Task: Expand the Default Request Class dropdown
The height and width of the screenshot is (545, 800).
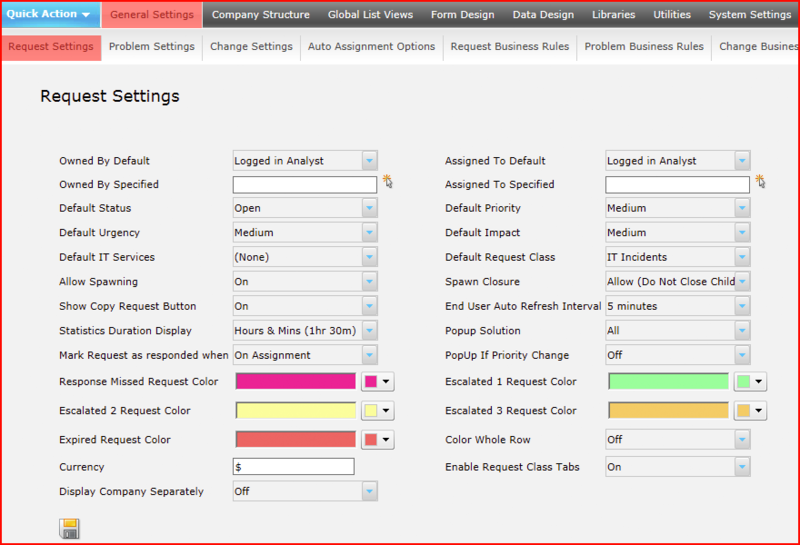Action: click(x=678, y=257)
